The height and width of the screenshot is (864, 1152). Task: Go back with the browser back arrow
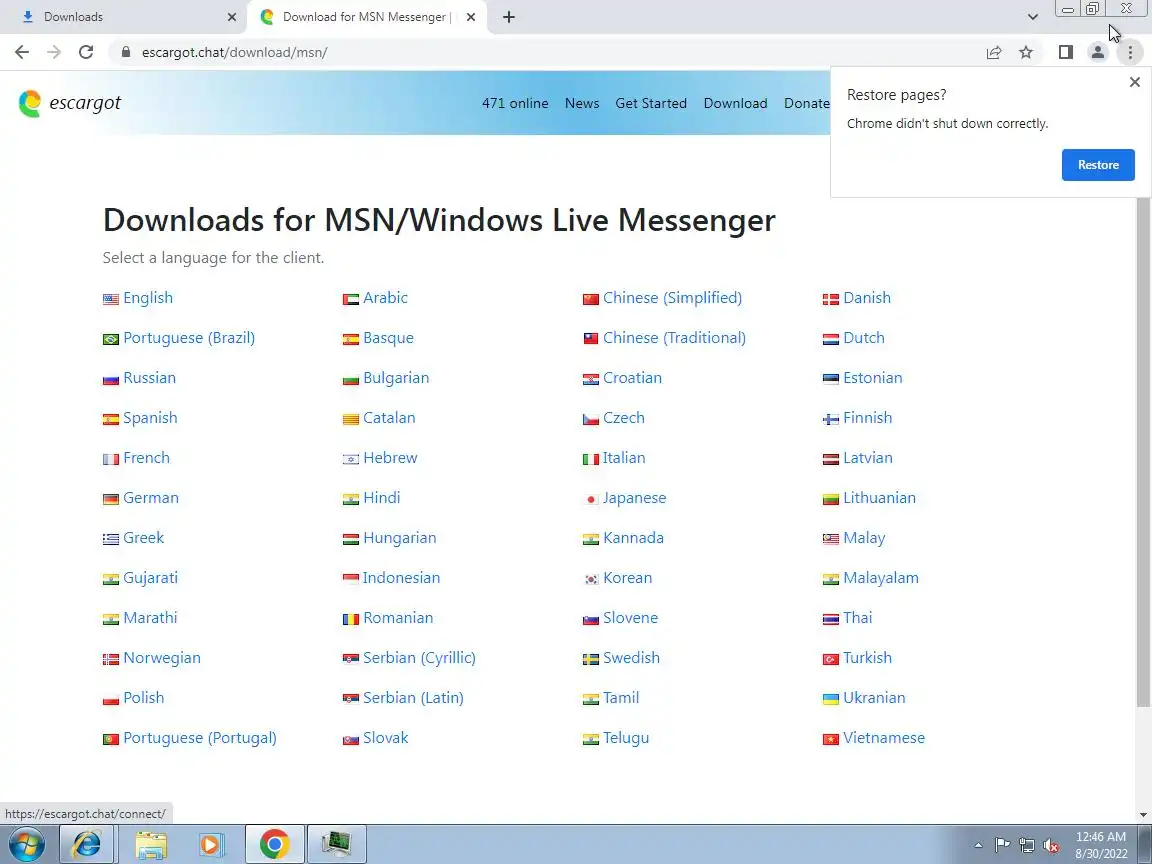(22, 52)
